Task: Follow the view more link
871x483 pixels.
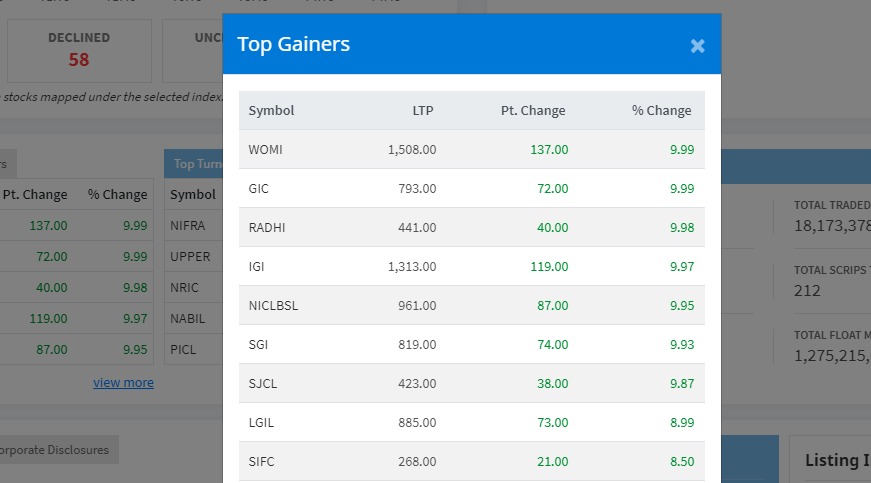Action: 123,383
